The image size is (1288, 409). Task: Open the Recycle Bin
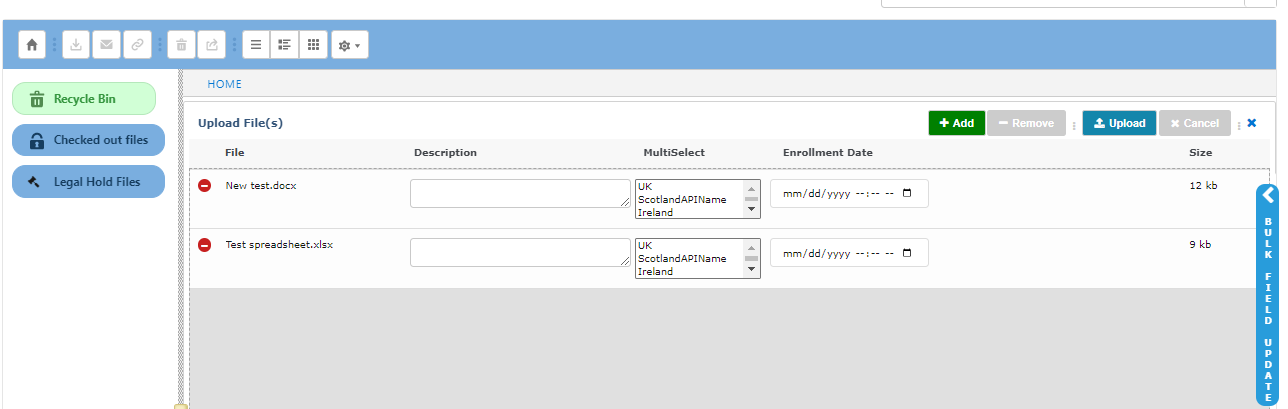coord(84,99)
